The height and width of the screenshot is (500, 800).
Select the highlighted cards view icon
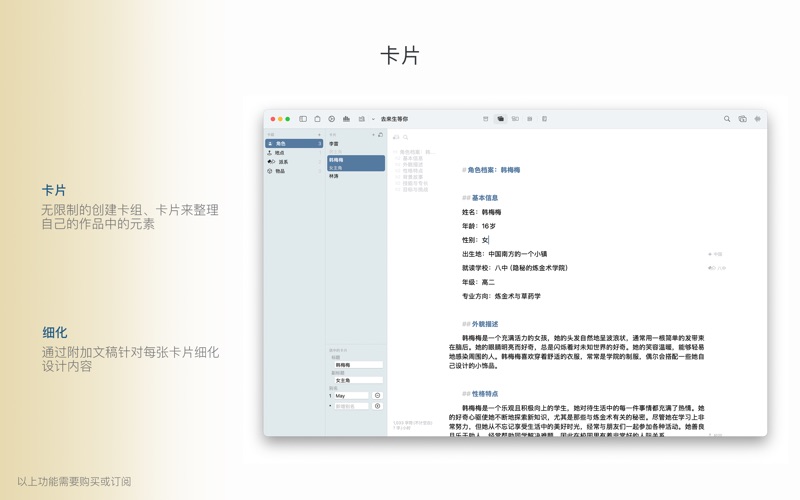tap(501, 119)
